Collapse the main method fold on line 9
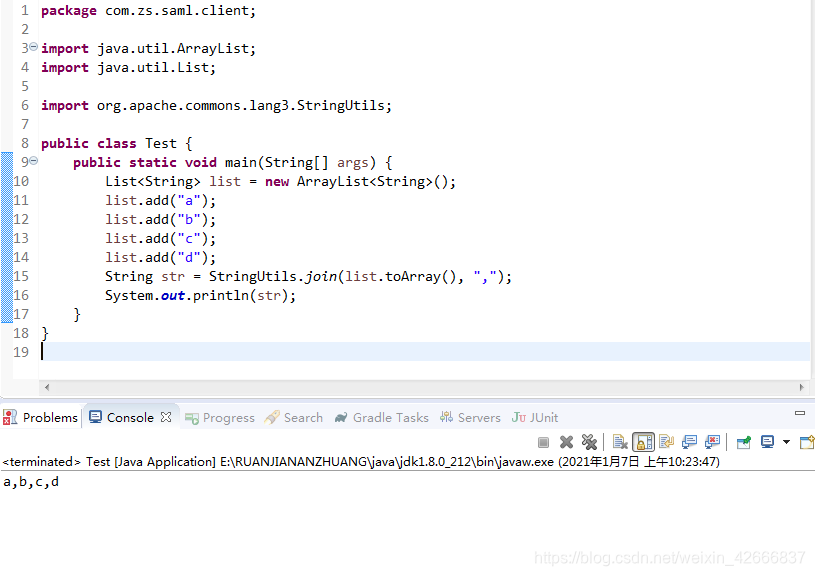 click(33, 160)
